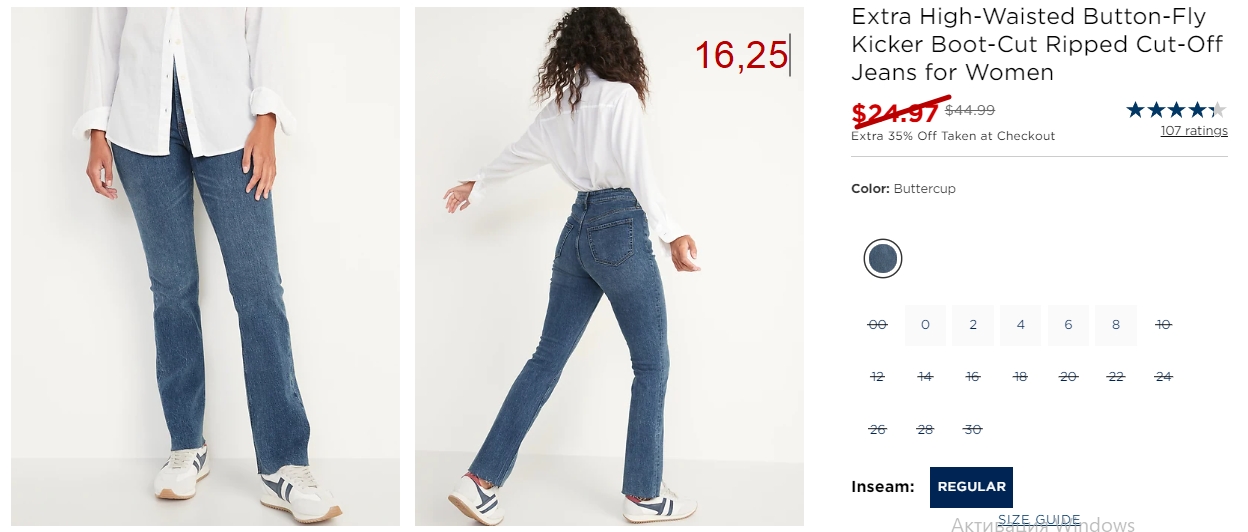Choose size 0
This screenshot has width=1248, height=532.
click(926, 325)
